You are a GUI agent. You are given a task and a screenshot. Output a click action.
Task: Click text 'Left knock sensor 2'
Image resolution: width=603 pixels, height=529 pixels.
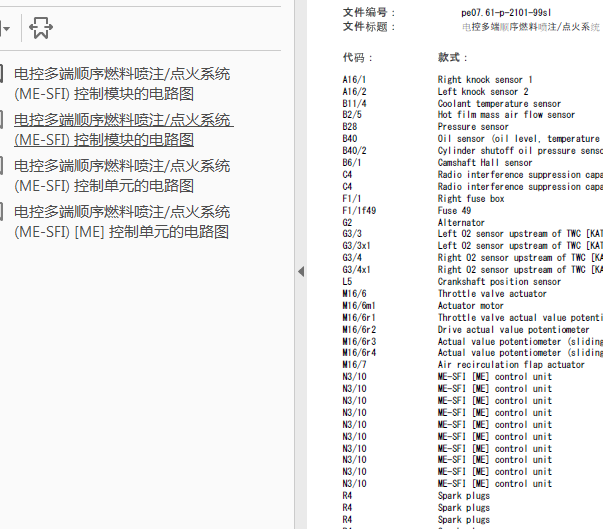click(x=483, y=91)
